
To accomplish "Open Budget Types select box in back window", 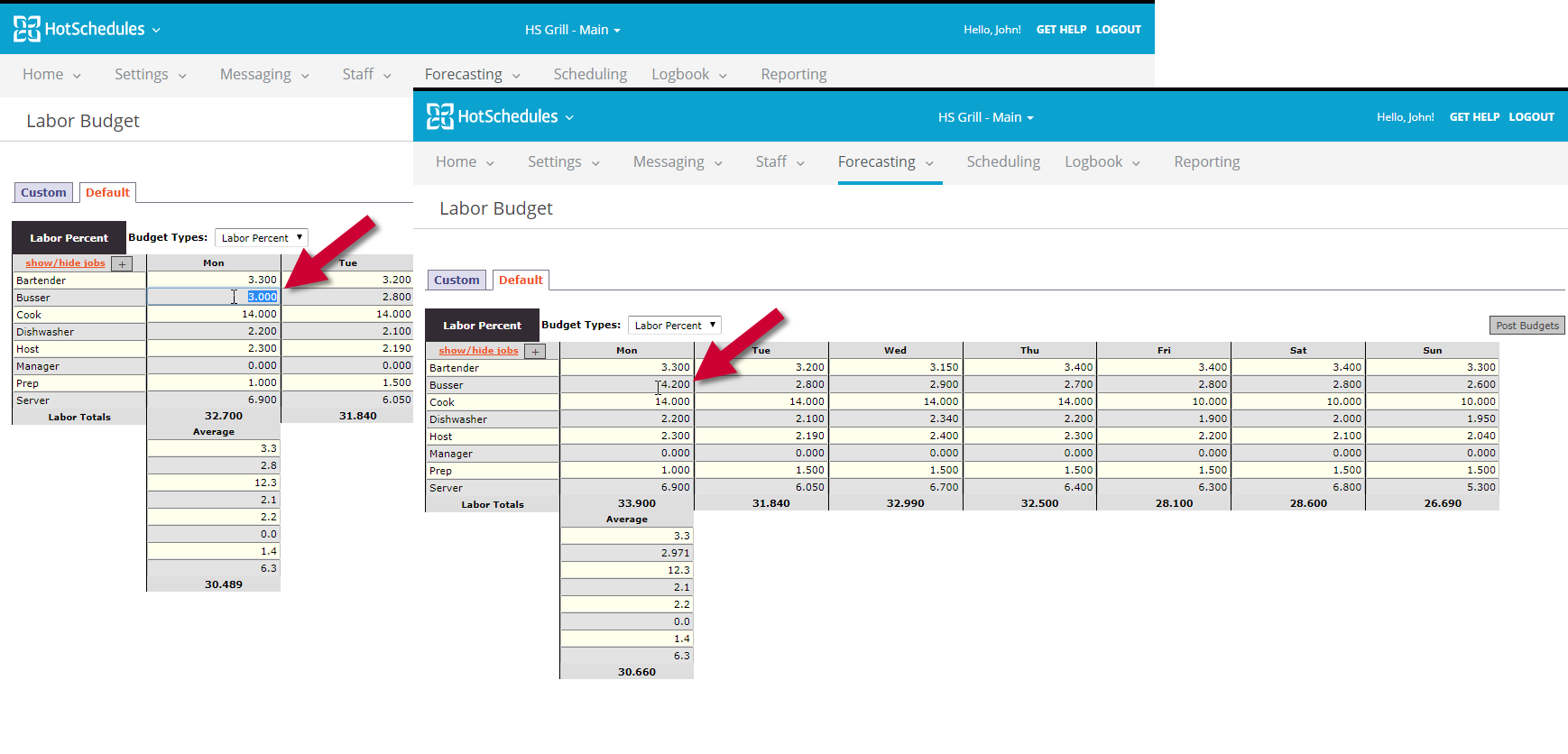I will tap(262, 238).
